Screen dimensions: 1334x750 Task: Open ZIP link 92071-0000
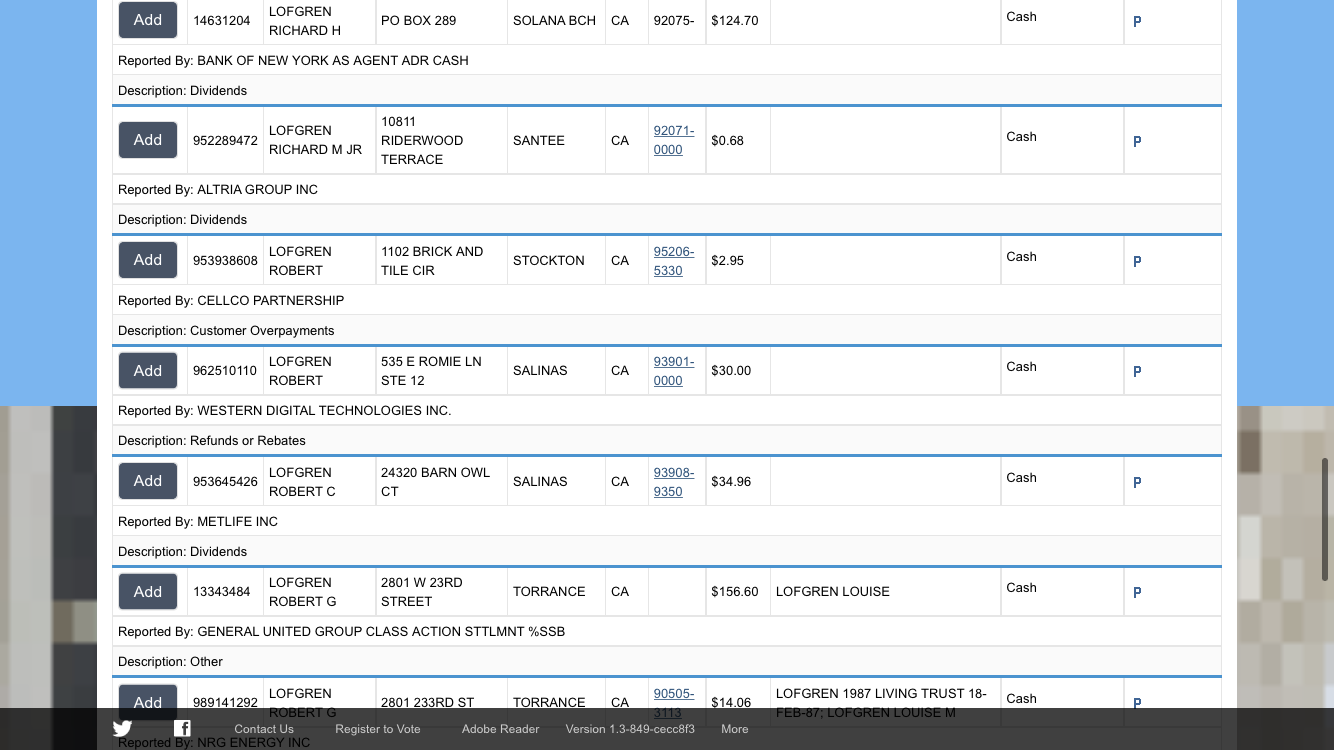(x=674, y=140)
